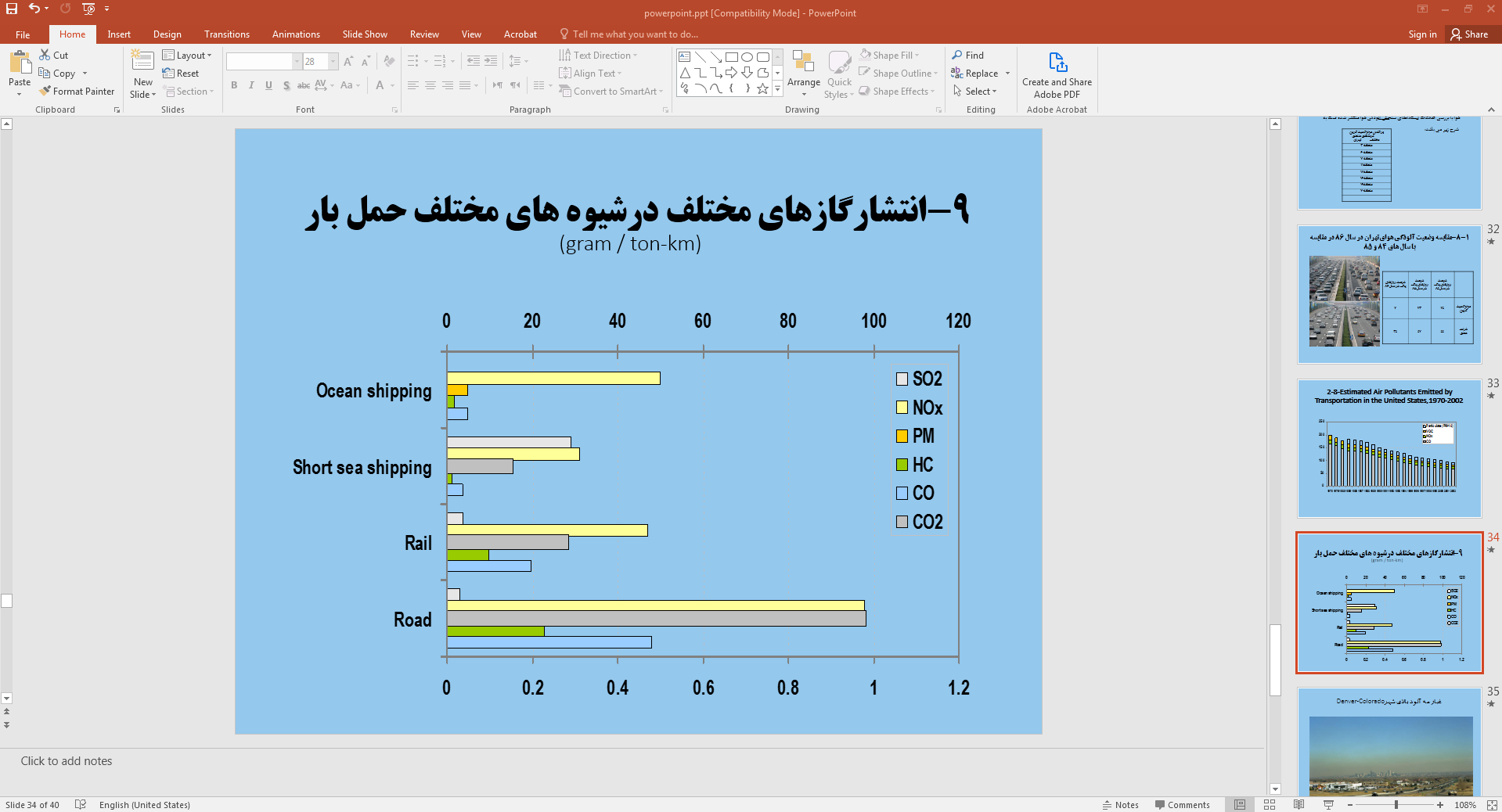
Task: Click Convert to SmartArt
Action: (x=611, y=91)
